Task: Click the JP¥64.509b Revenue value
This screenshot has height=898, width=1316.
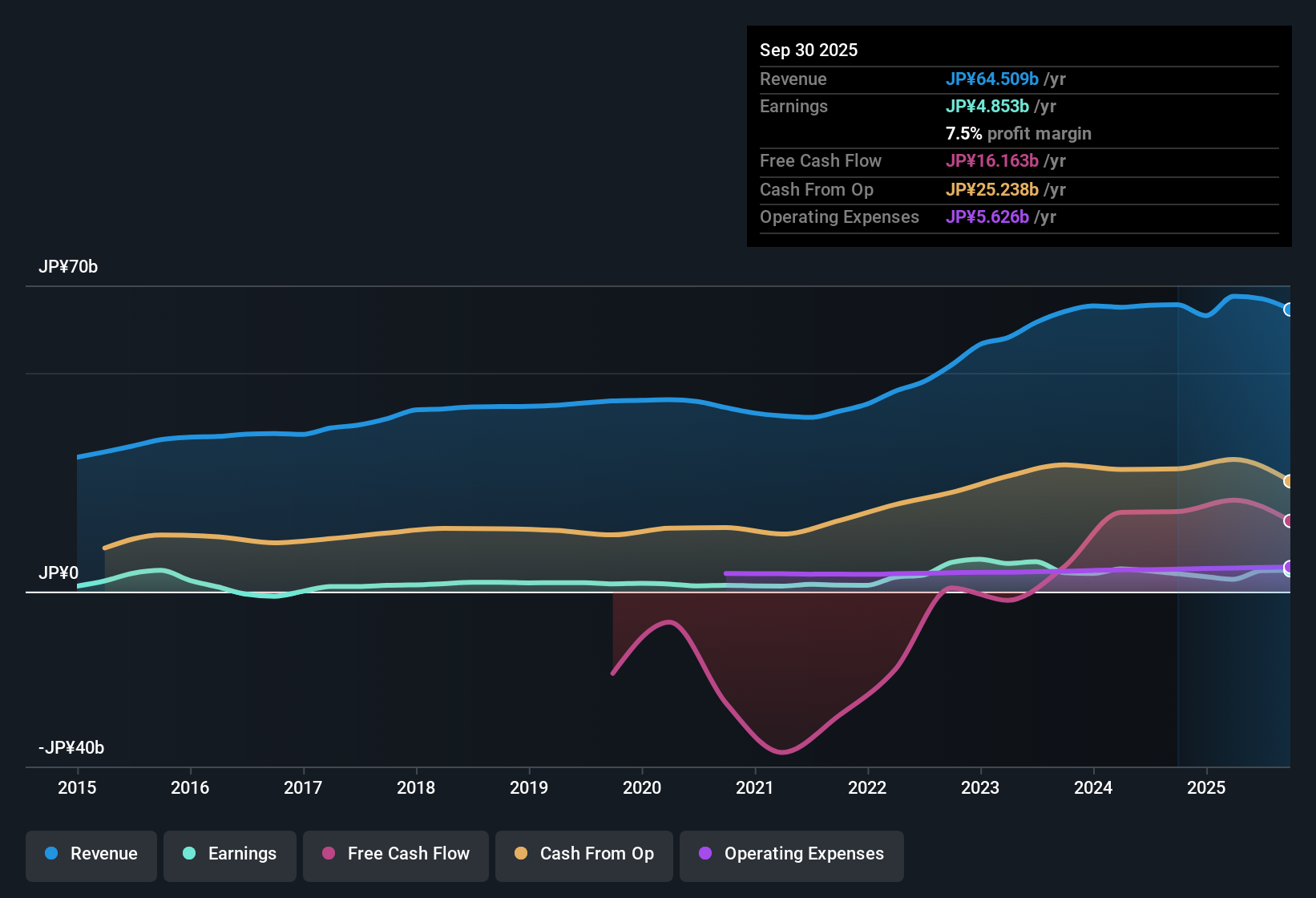Action: tap(993, 79)
